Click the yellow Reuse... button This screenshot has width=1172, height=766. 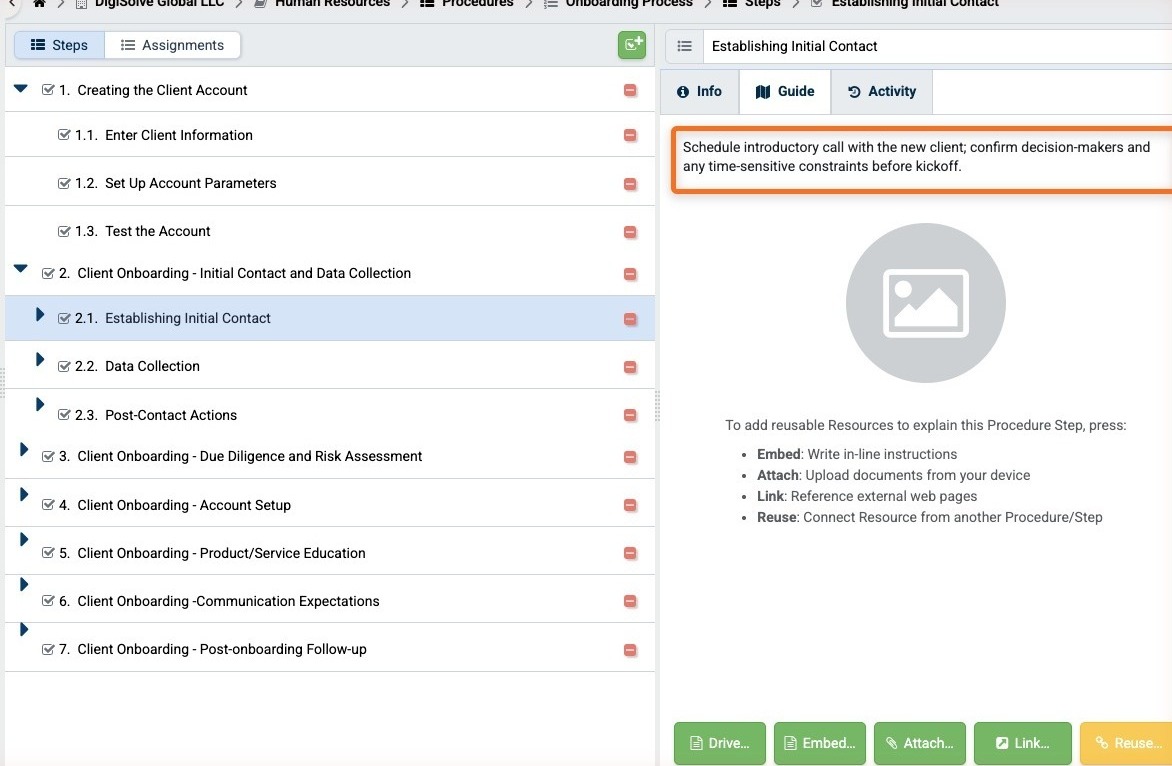pyautogui.click(x=1126, y=743)
